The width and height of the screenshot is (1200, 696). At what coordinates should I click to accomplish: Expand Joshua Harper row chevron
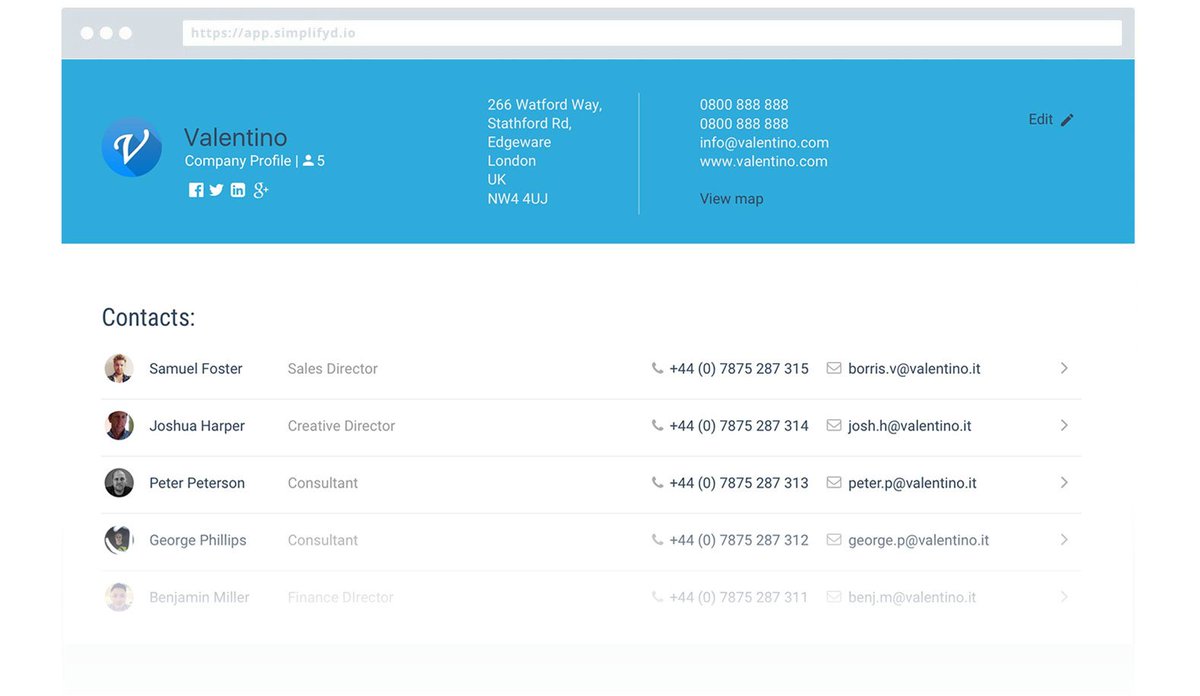pos(1064,425)
